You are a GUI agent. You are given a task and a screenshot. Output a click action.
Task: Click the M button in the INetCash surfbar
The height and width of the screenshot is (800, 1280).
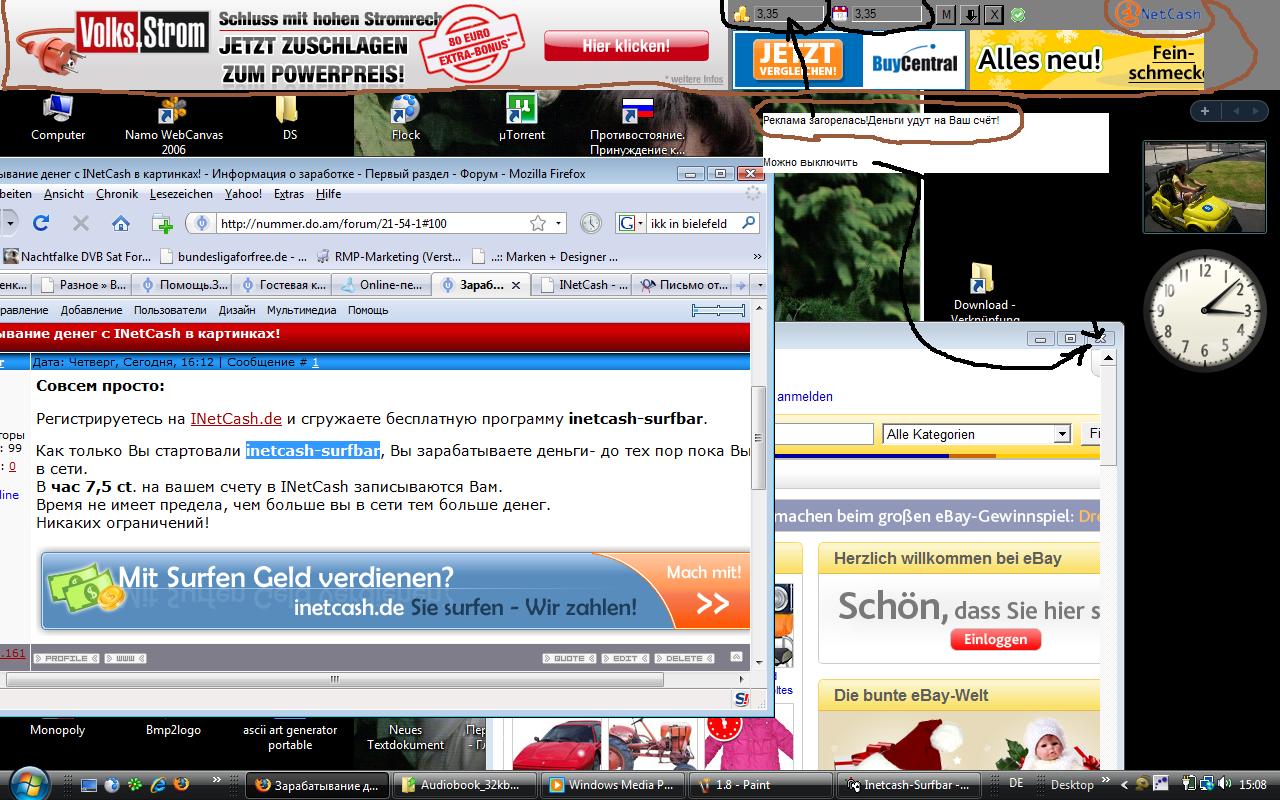946,14
